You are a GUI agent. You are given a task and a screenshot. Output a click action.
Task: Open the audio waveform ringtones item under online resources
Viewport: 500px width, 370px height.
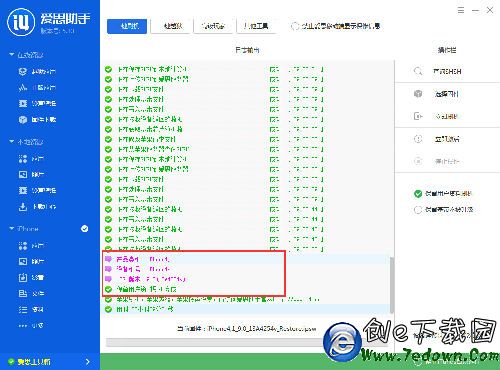(37, 88)
